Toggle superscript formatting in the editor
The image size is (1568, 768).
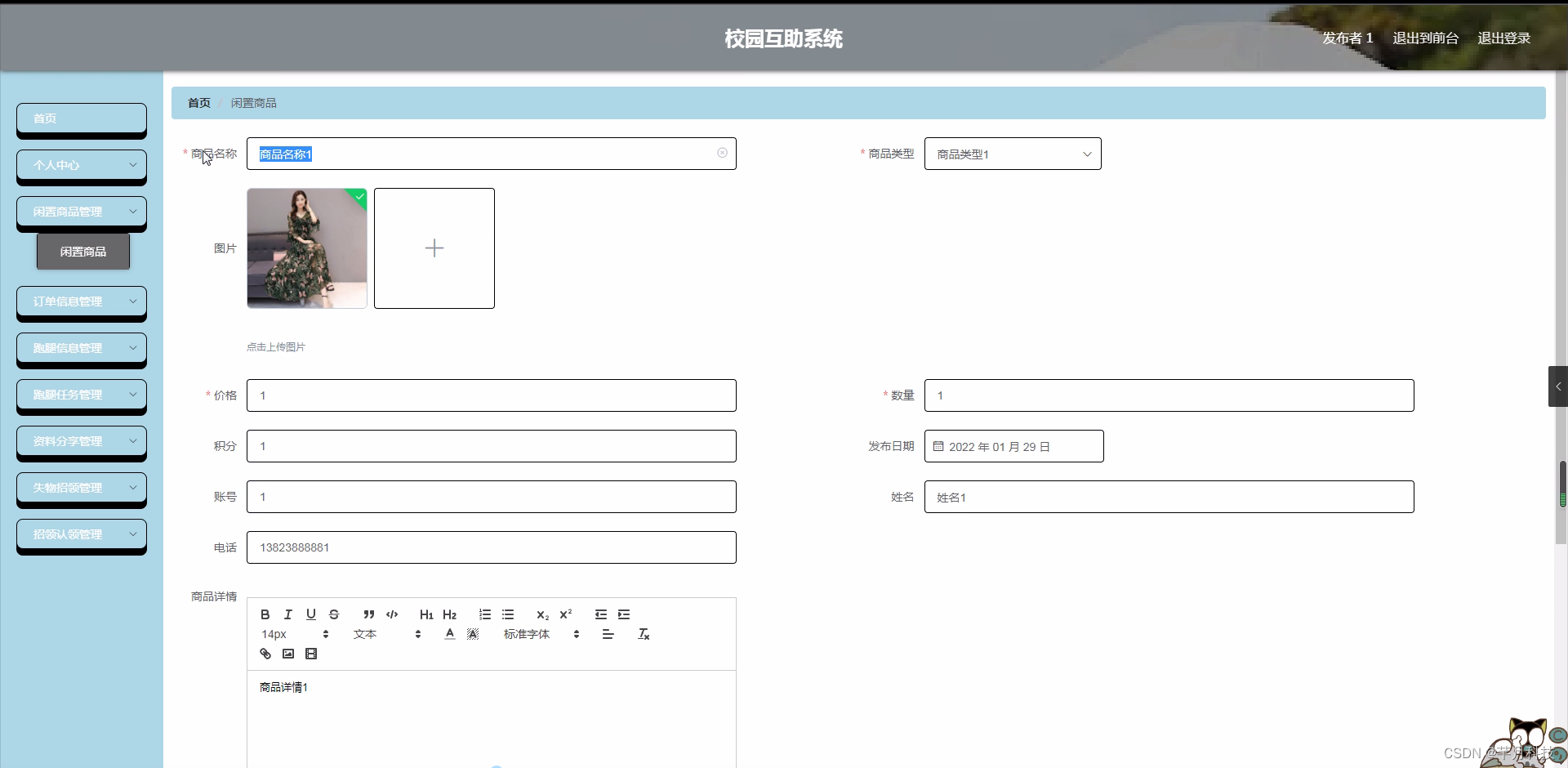(566, 614)
